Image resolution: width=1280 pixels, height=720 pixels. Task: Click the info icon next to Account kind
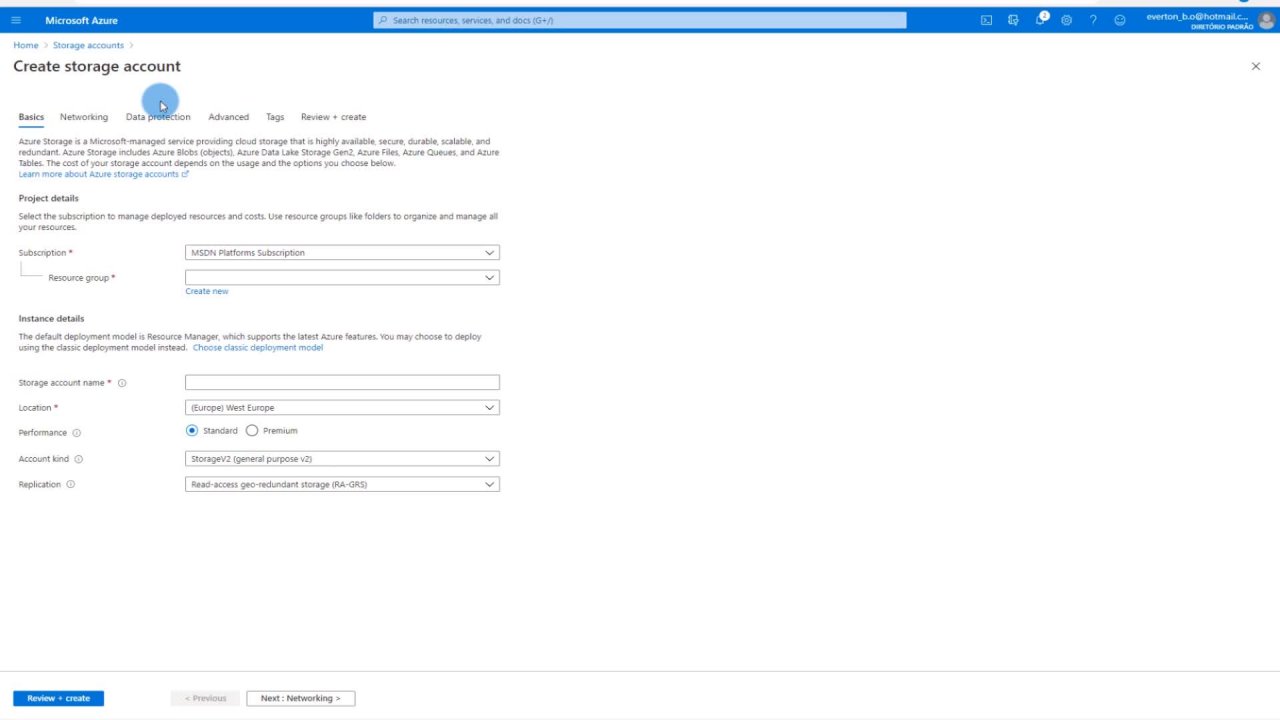tap(79, 459)
